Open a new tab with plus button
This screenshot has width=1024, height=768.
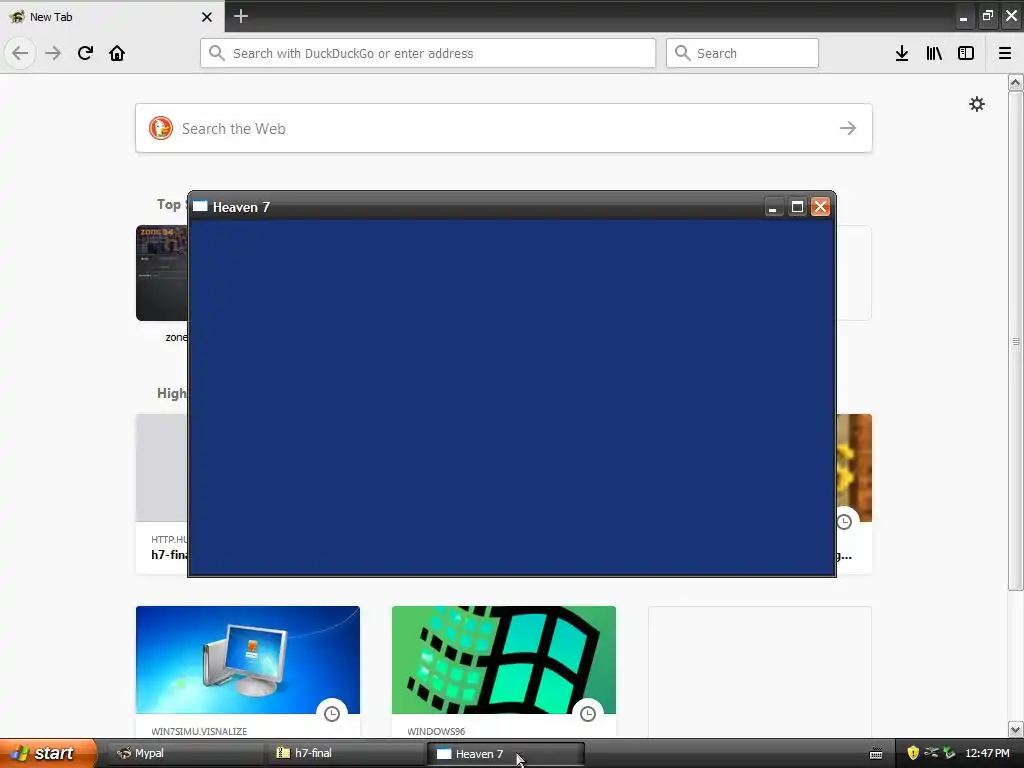pos(240,16)
